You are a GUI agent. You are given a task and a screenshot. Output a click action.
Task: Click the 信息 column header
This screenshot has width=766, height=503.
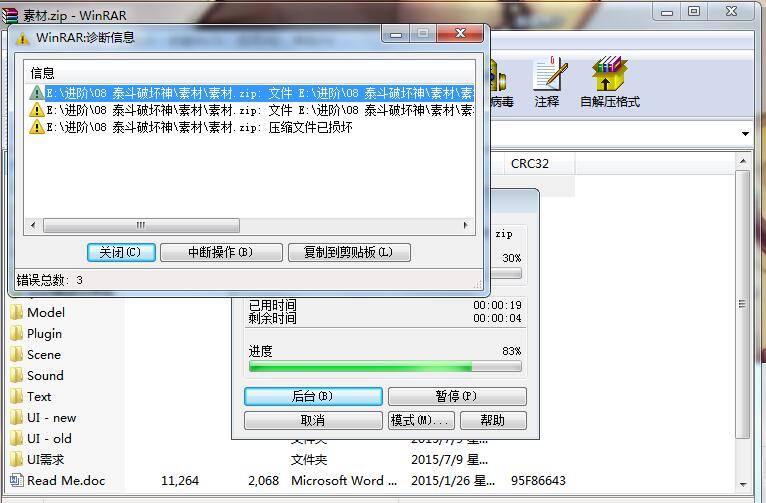43,73
